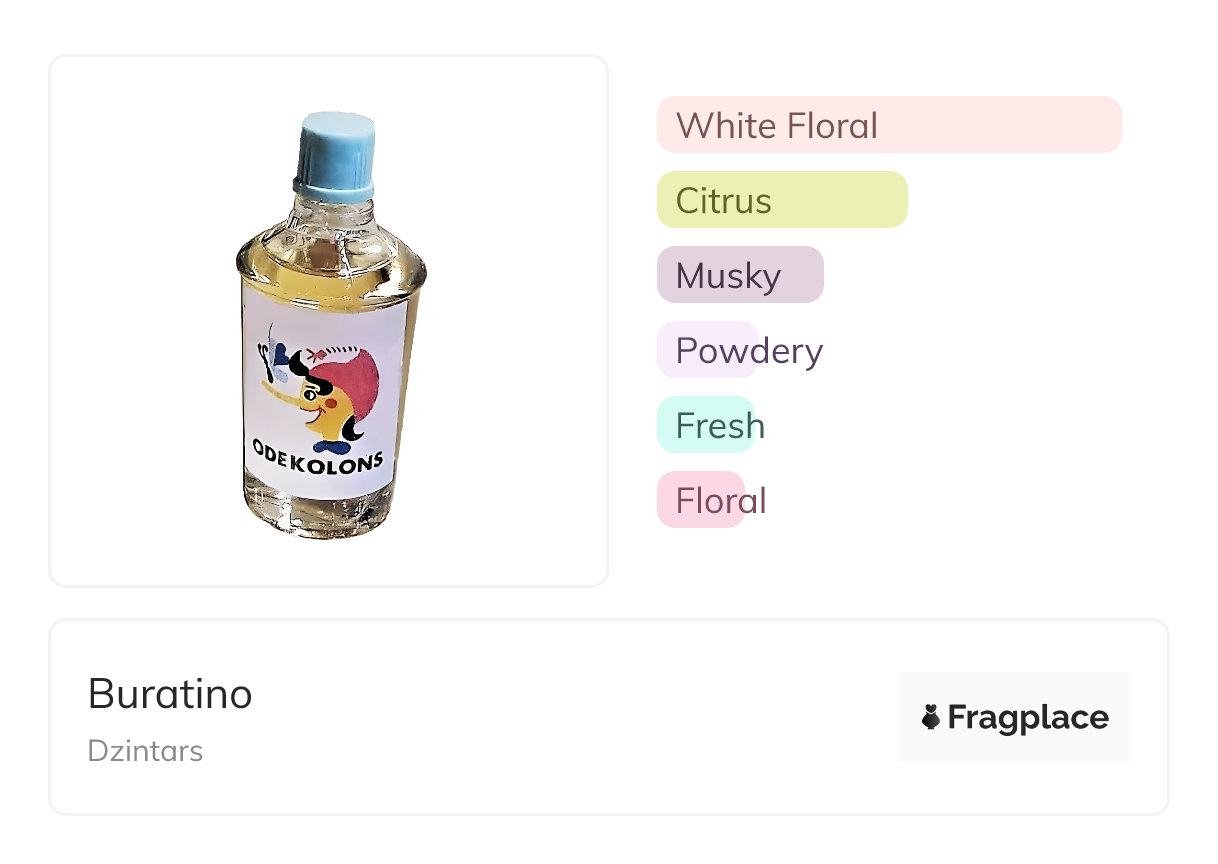1218x864 pixels.
Task: Click the Fragplace wordmark text
Action: tap(1027, 717)
